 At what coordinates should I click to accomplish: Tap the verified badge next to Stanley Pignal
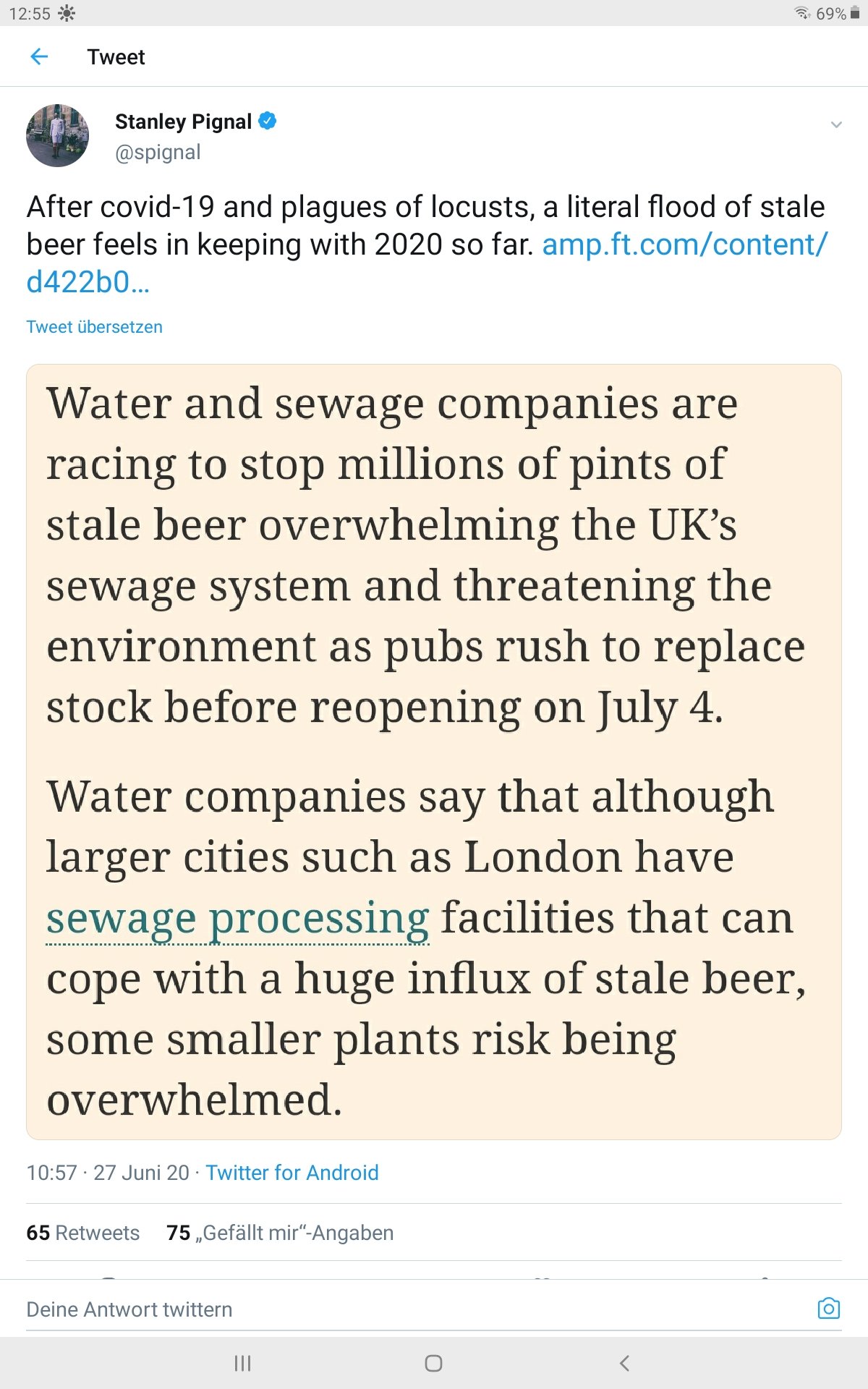point(268,121)
